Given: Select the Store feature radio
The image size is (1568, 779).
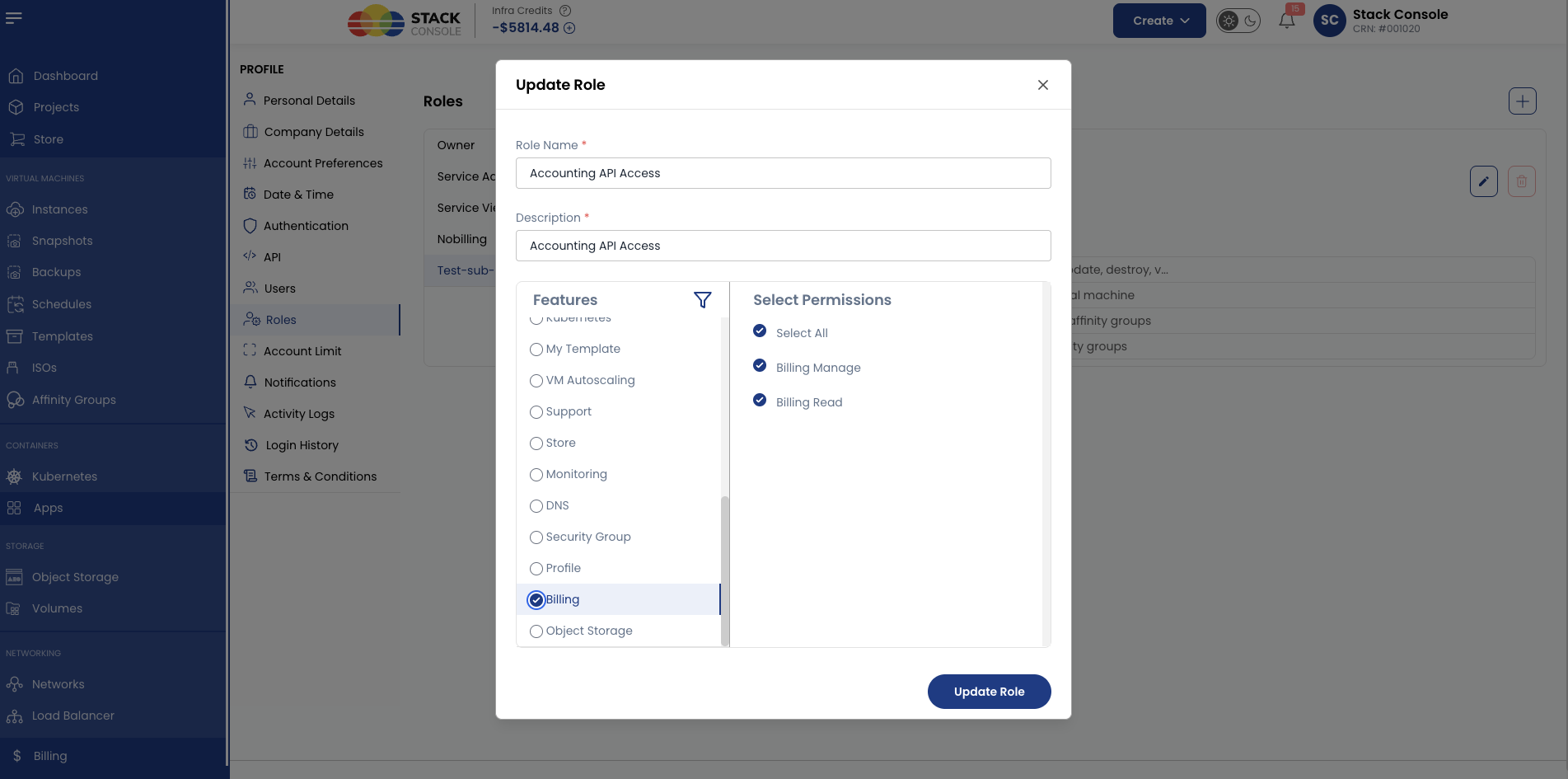Looking at the screenshot, I should coord(536,443).
